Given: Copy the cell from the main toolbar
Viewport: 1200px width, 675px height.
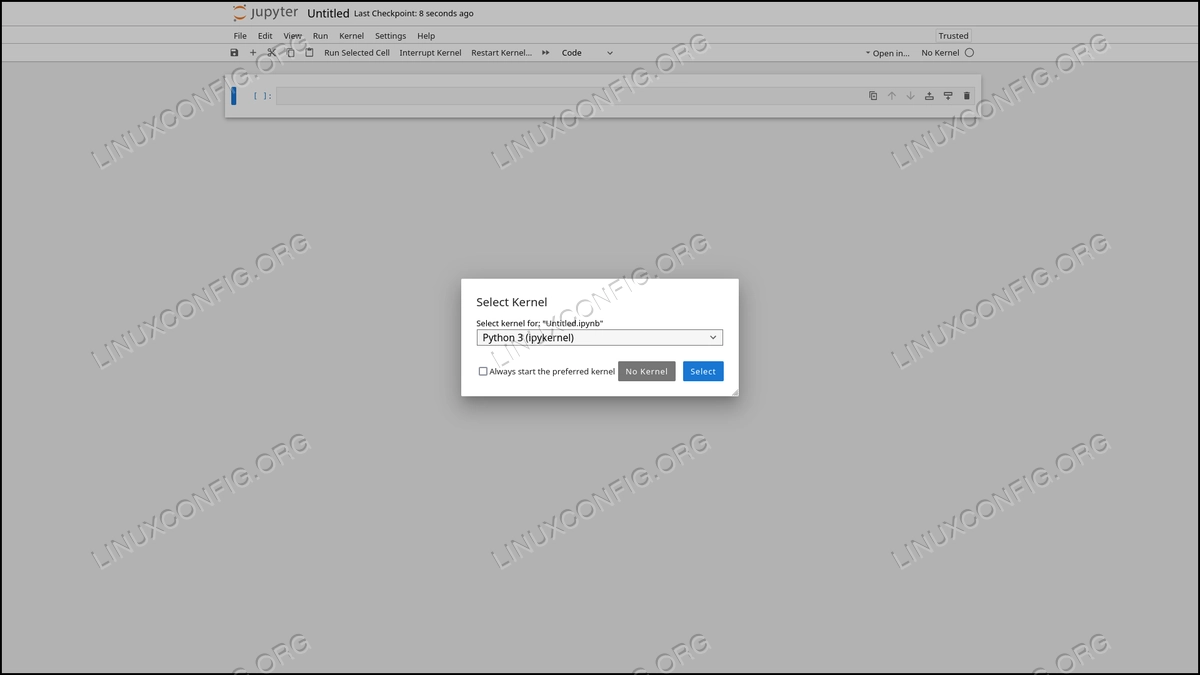Looking at the screenshot, I should [291, 53].
